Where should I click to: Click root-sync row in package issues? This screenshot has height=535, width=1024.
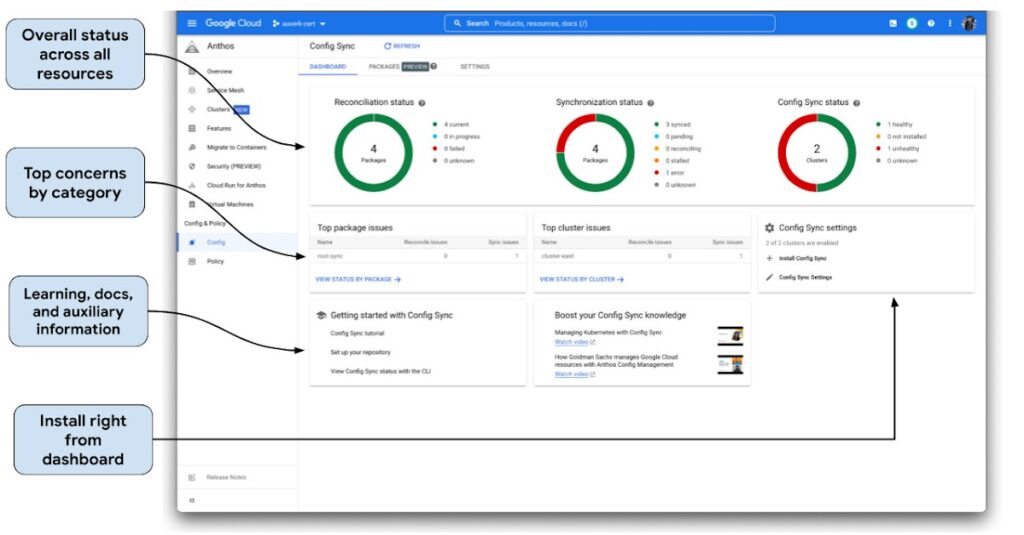click(x=418, y=256)
